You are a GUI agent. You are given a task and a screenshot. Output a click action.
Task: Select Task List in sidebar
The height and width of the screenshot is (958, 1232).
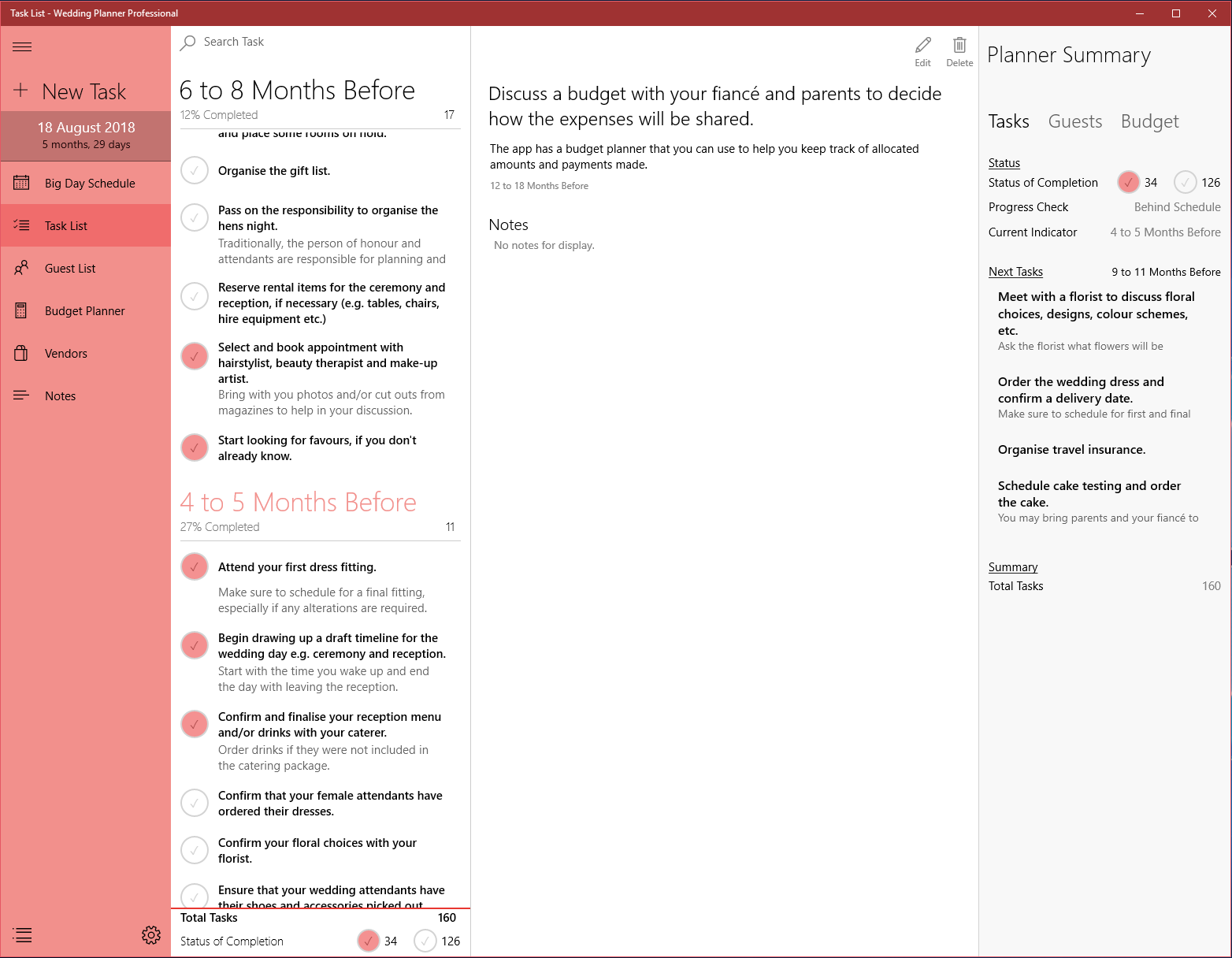[86, 225]
